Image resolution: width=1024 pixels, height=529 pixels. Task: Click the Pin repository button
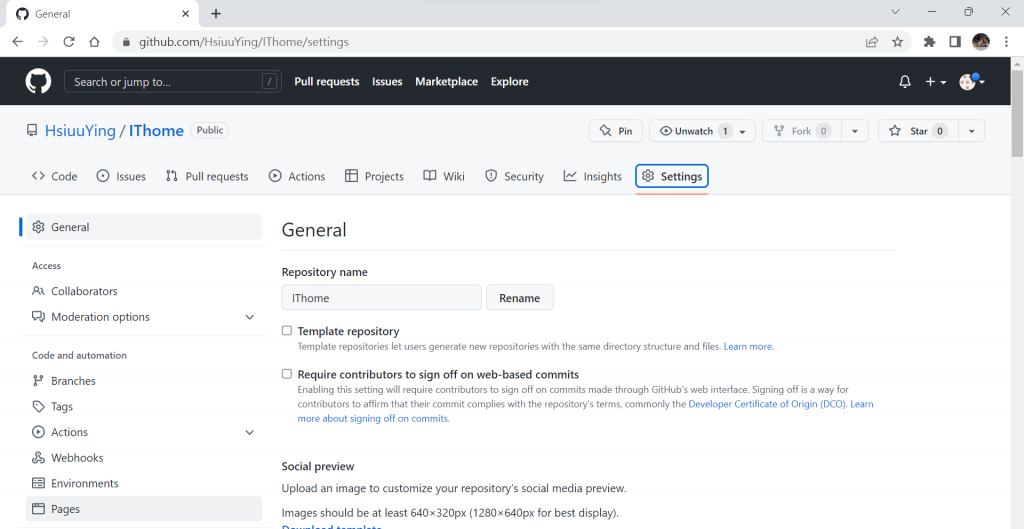coord(615,131)
